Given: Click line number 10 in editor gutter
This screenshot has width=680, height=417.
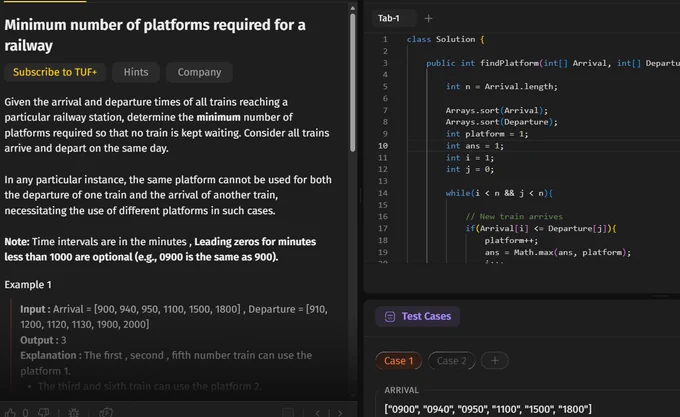Looking at the screenshot, I should pyautogui.click(x=383, y=146).
